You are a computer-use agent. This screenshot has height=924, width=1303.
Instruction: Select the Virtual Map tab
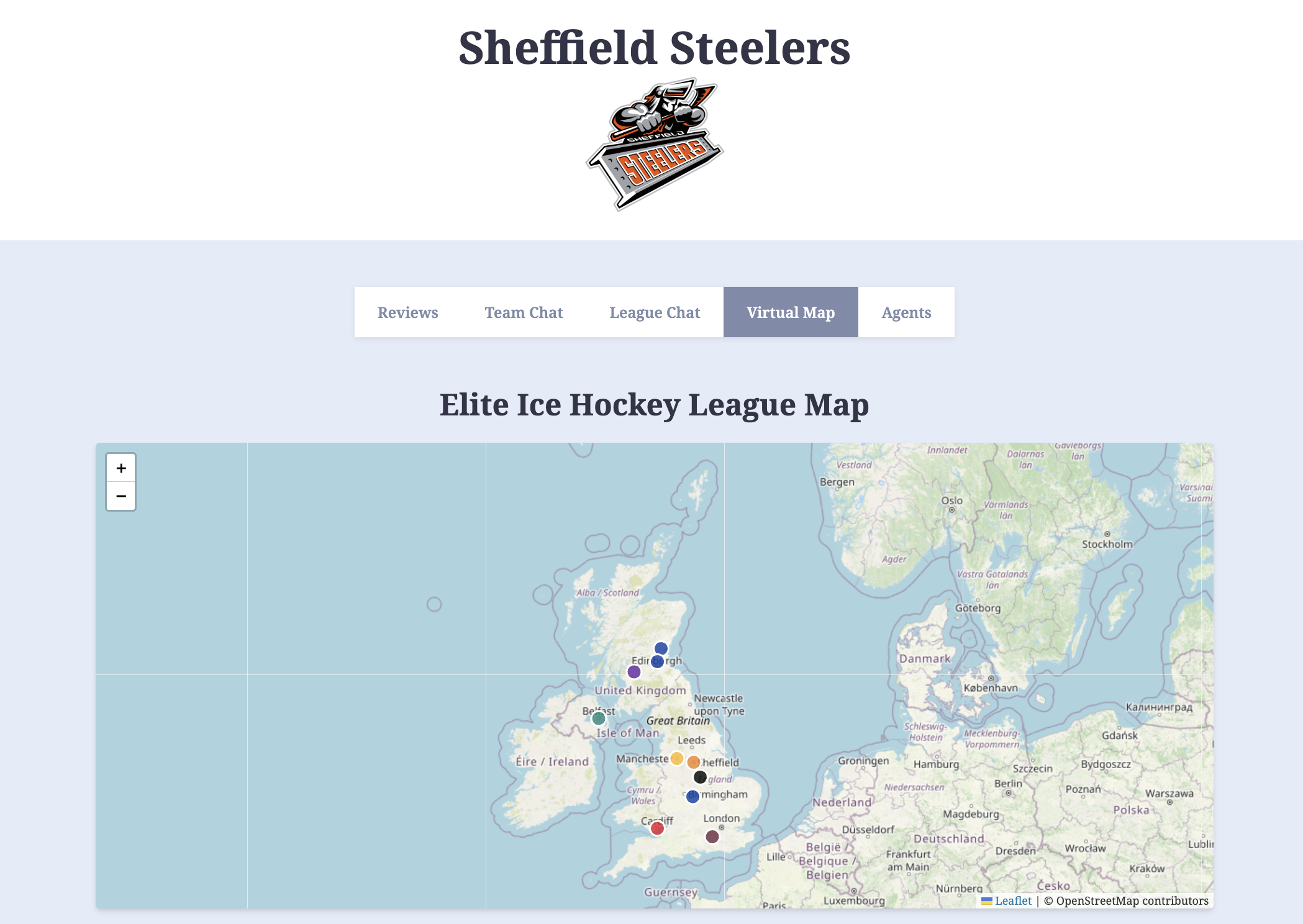(791, 312)
